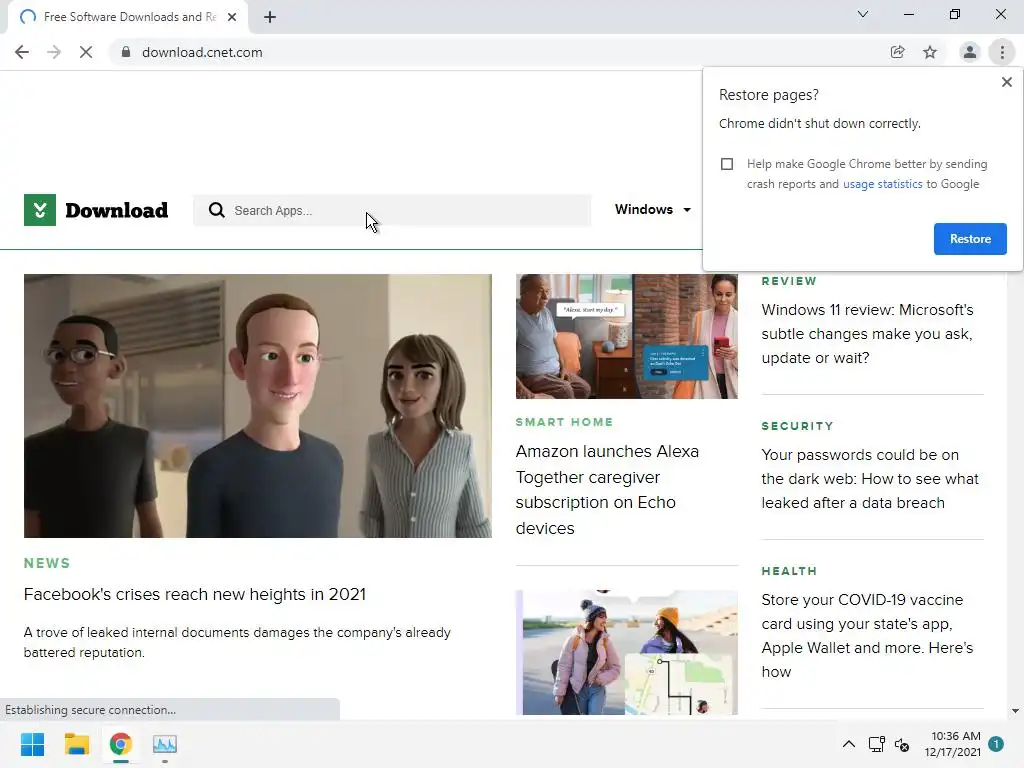The image size is (1024, 768).
Task: Click the search magnifier icon
Action: [216, 210]
